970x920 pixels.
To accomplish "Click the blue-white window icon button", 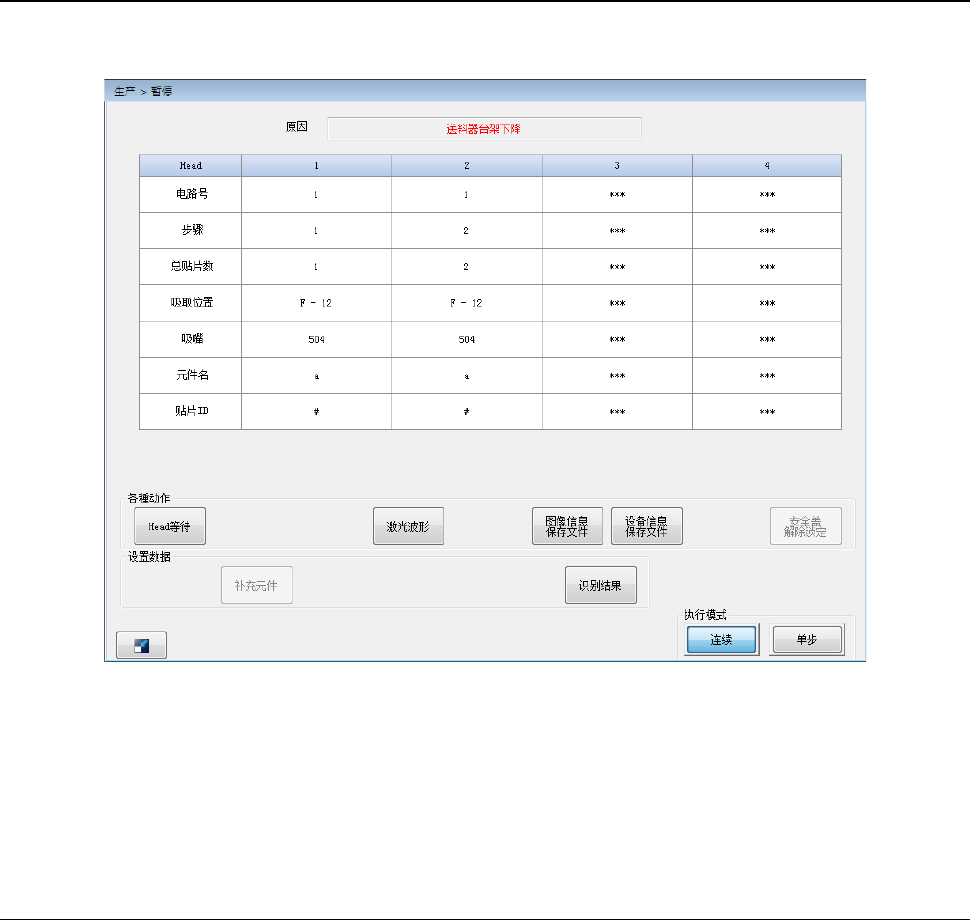I will click(x=141, y=645).
